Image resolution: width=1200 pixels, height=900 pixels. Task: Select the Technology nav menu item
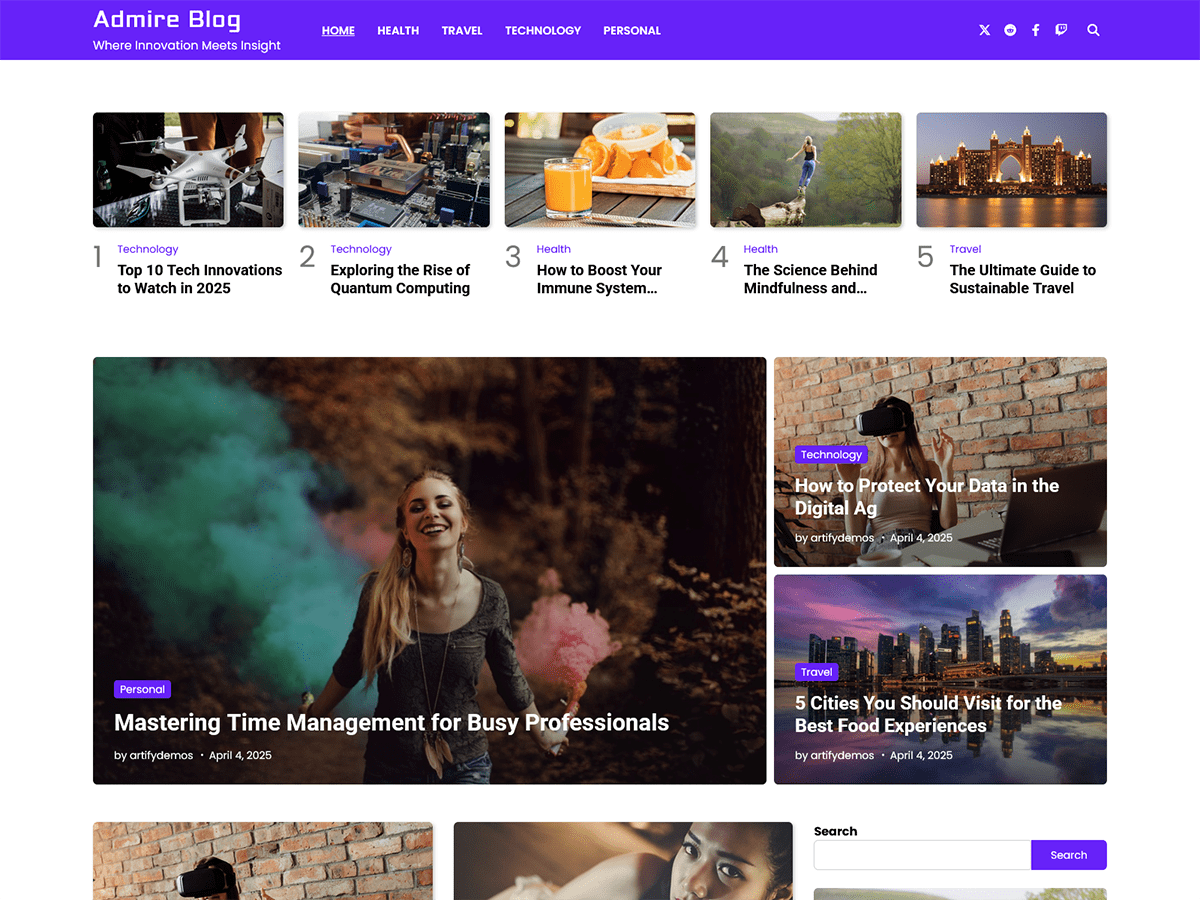[542, 31]
